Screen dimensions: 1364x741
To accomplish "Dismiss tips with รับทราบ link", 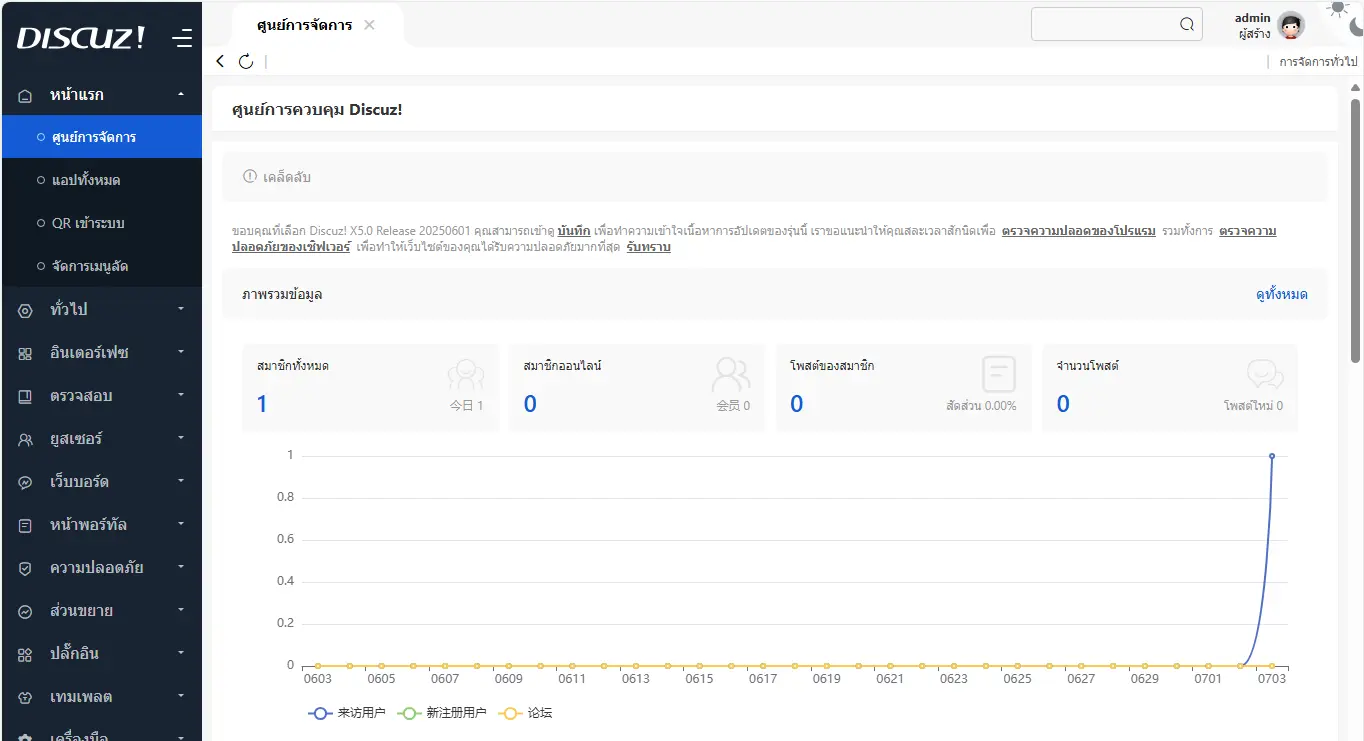I will tap(648, 247).
